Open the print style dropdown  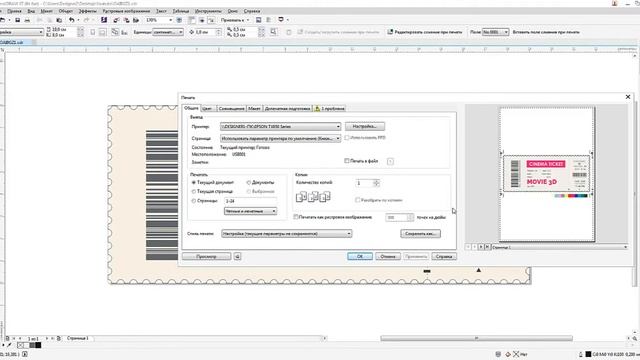tap(287, 234)
